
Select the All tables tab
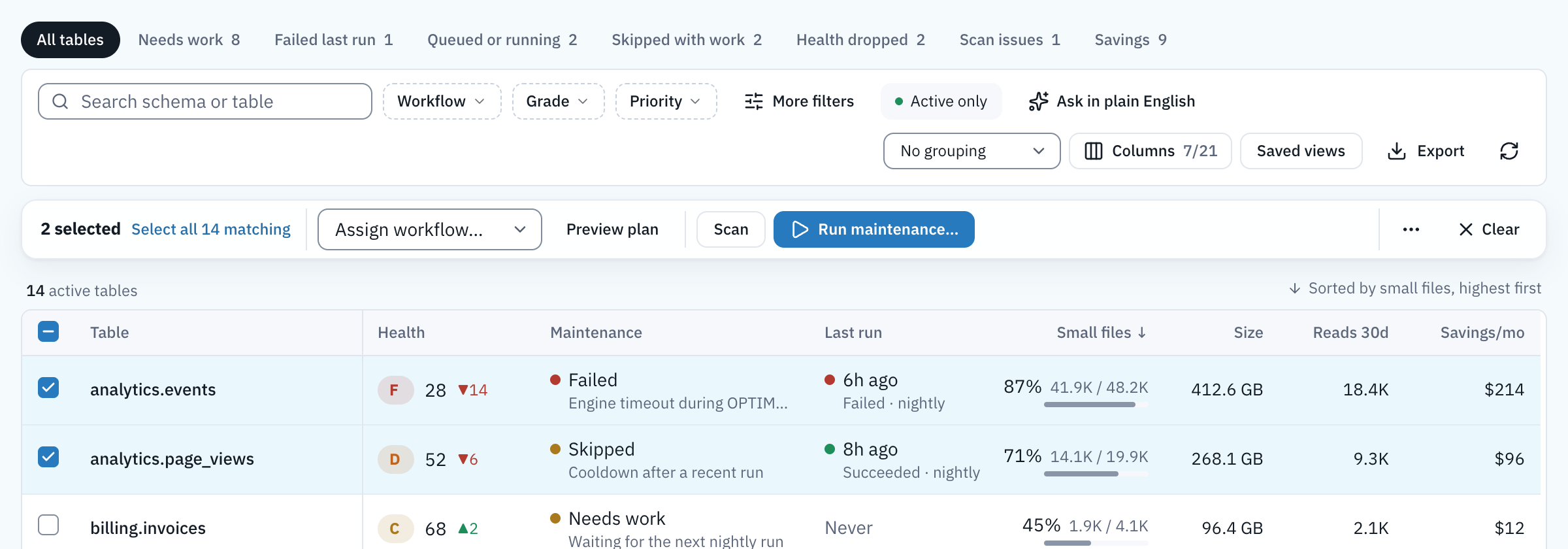pos(71,40)
